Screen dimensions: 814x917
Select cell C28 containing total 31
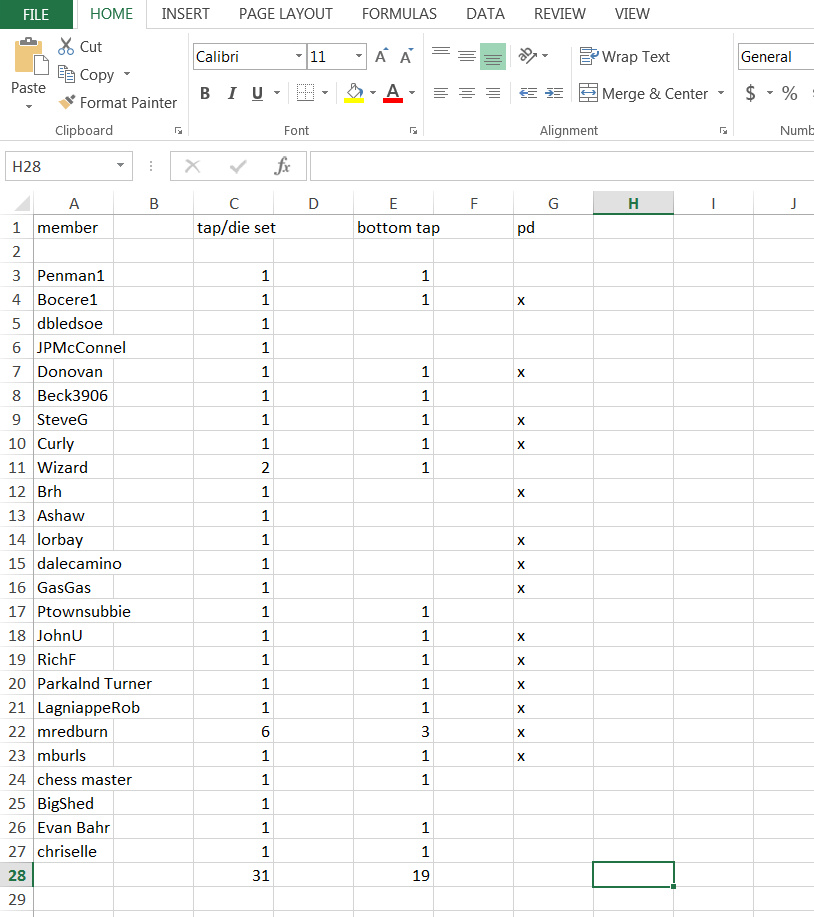point(233,875)
